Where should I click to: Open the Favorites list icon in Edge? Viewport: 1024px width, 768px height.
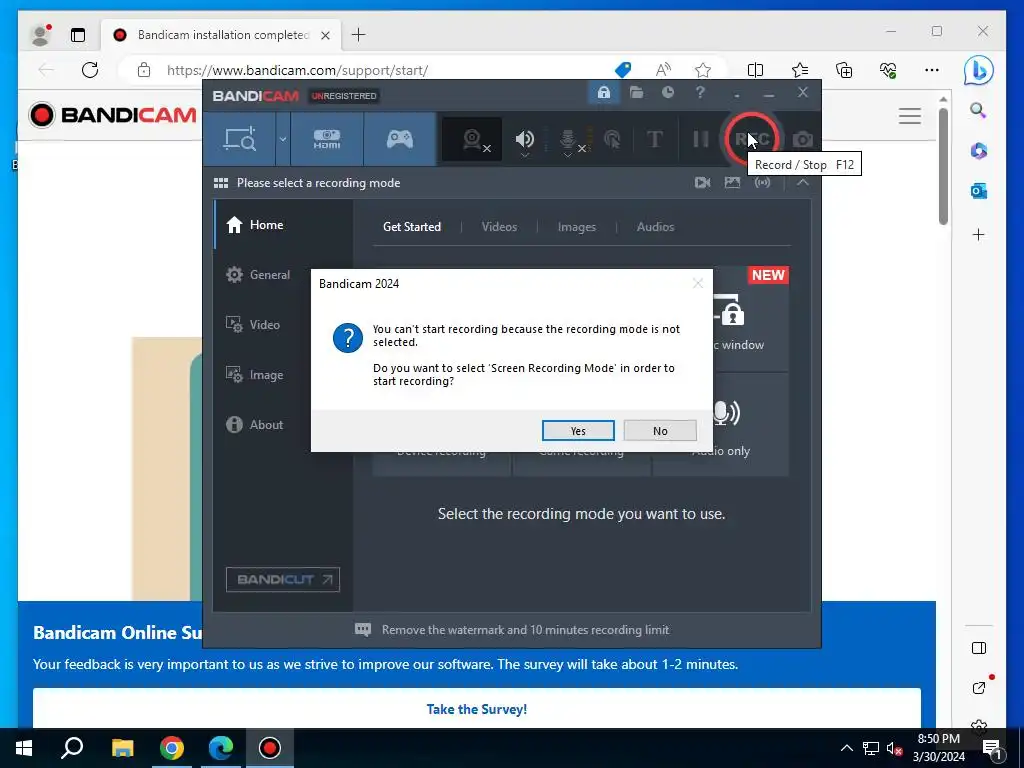[x=800, y=70]
